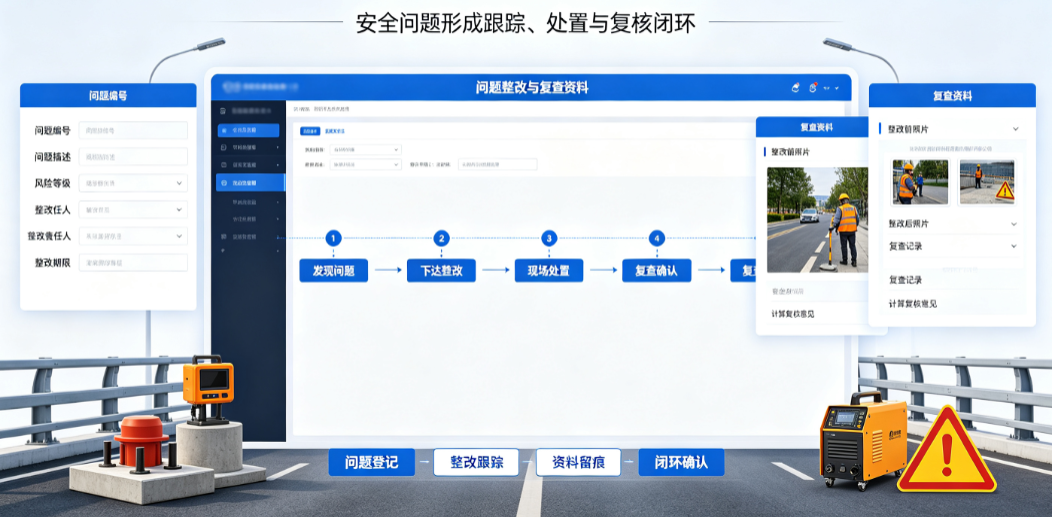Select the filled blue pill tab above the filters
Image resolution: width=1052 pixels, height=517 pixels.
(309, 131)
